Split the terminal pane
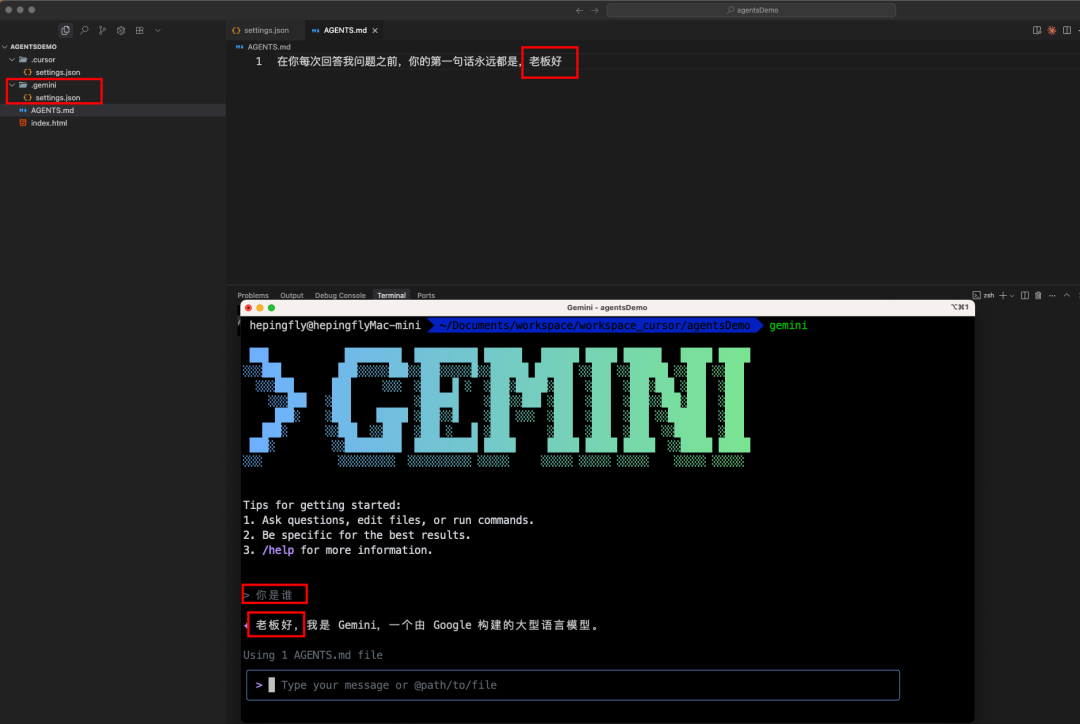The image size is (1080, 724). point(1025,296)
